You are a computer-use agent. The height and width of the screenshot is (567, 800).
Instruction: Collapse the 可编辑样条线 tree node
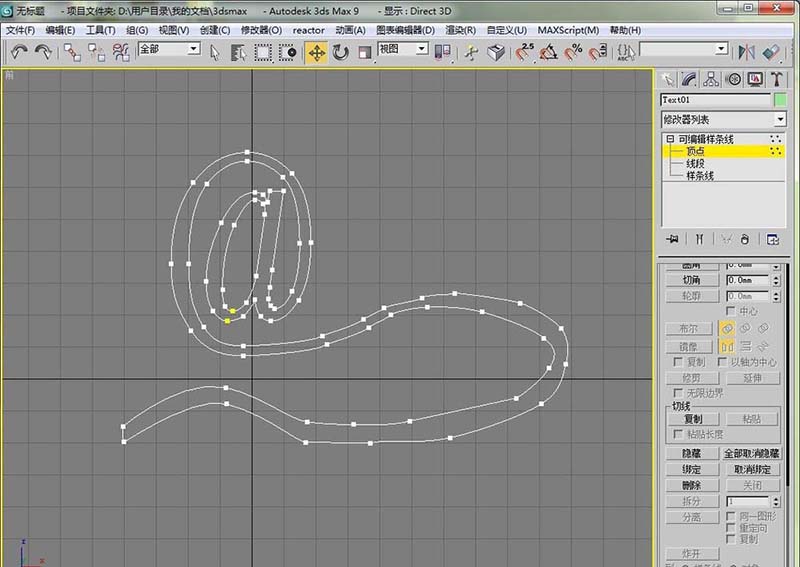pos(670,139)
